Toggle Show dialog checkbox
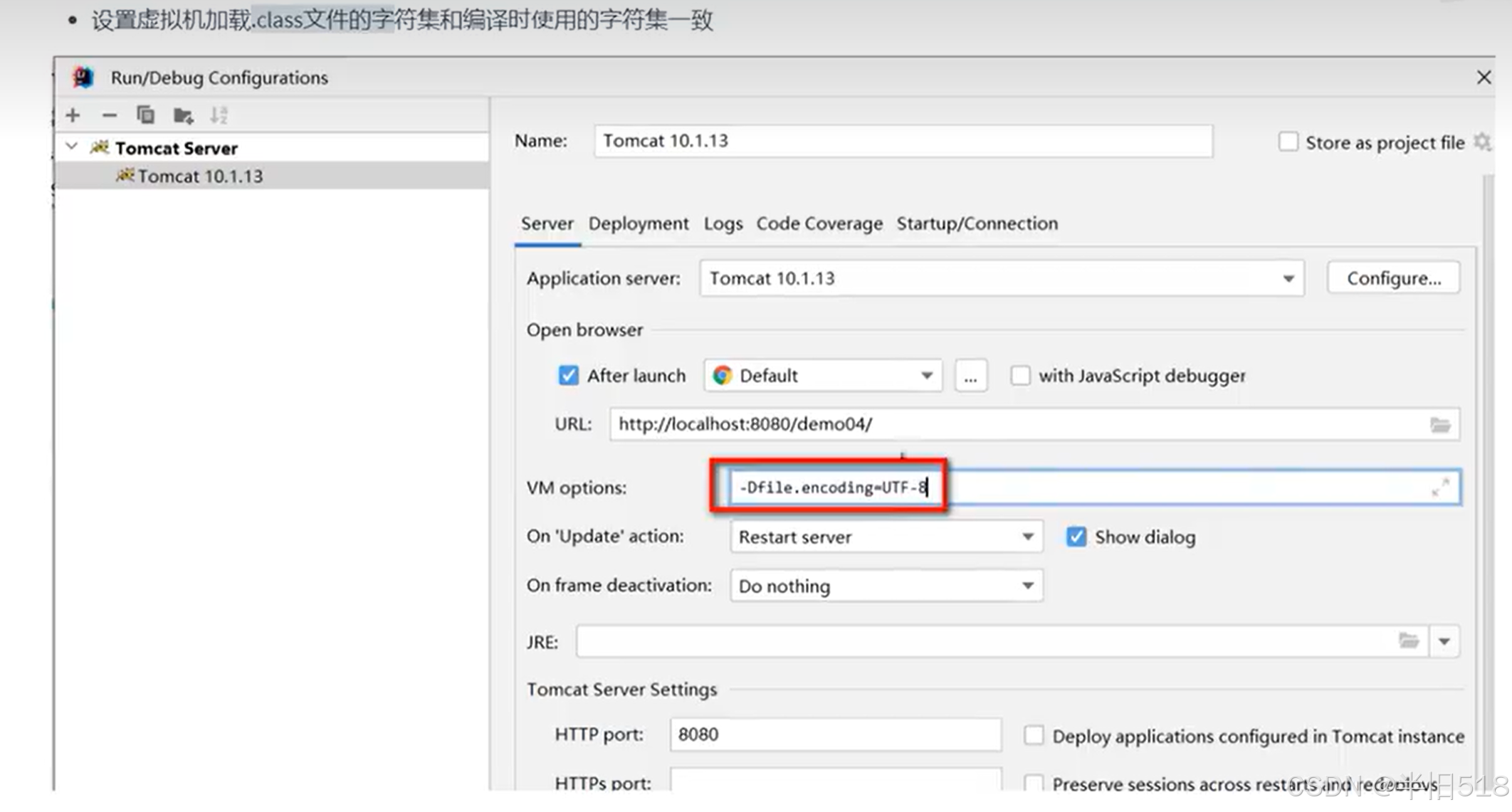The image size is (1512, 812). point(1076,537)
